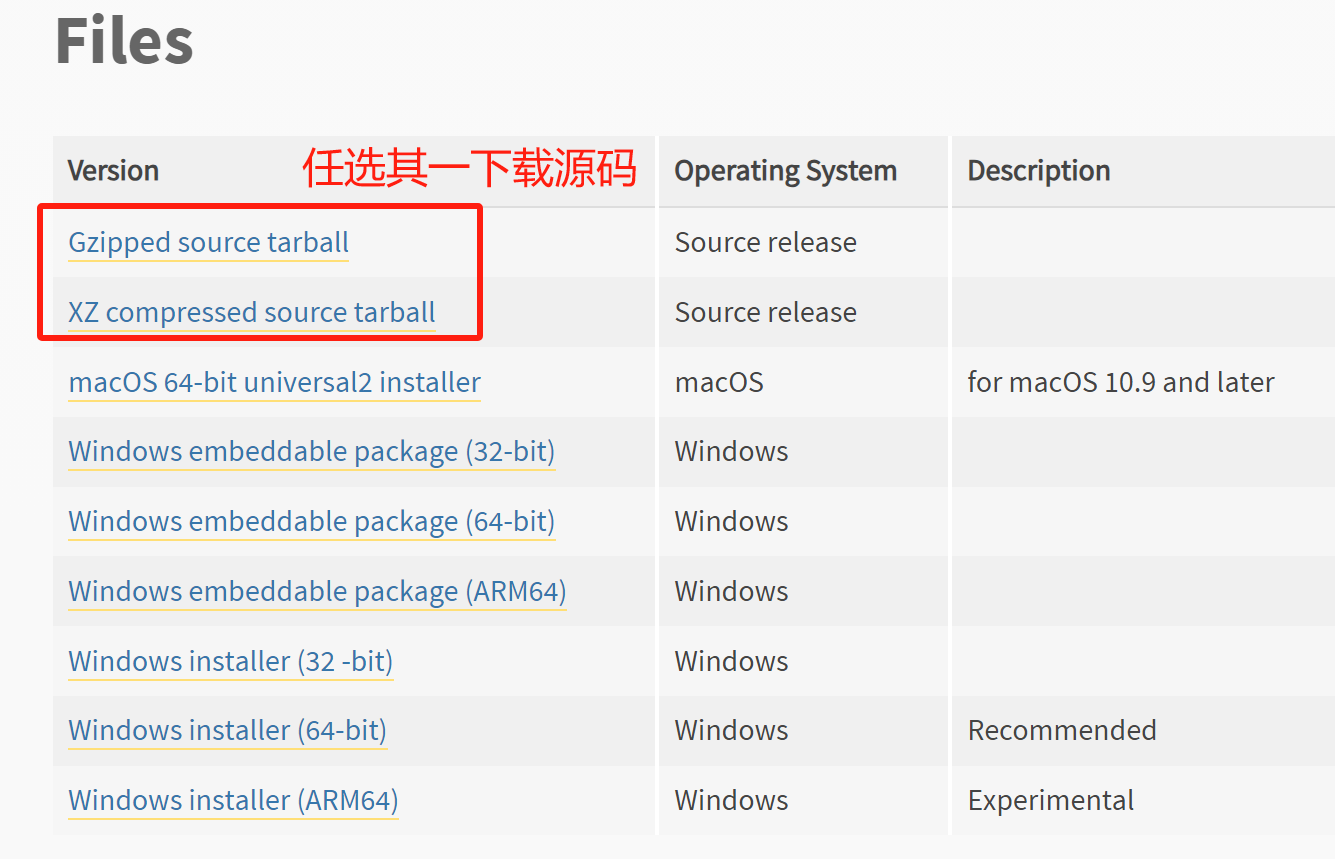Click the Experimental description cell
Image resolution: width=1335 pixels, height=859 pixels.
pyautogui.click(x=1050, y=801)
